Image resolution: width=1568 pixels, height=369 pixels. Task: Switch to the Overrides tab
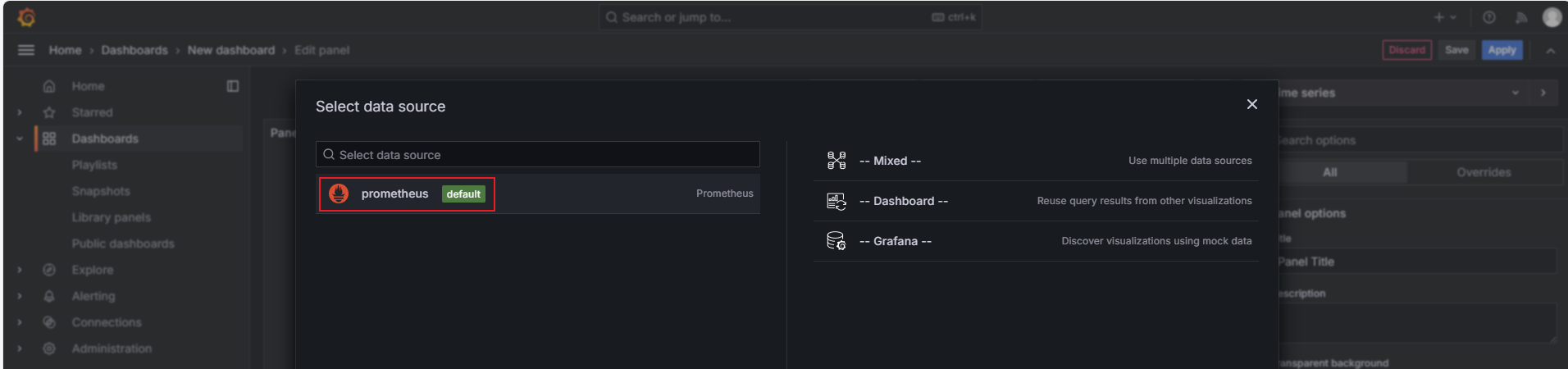pos(1483,172)
